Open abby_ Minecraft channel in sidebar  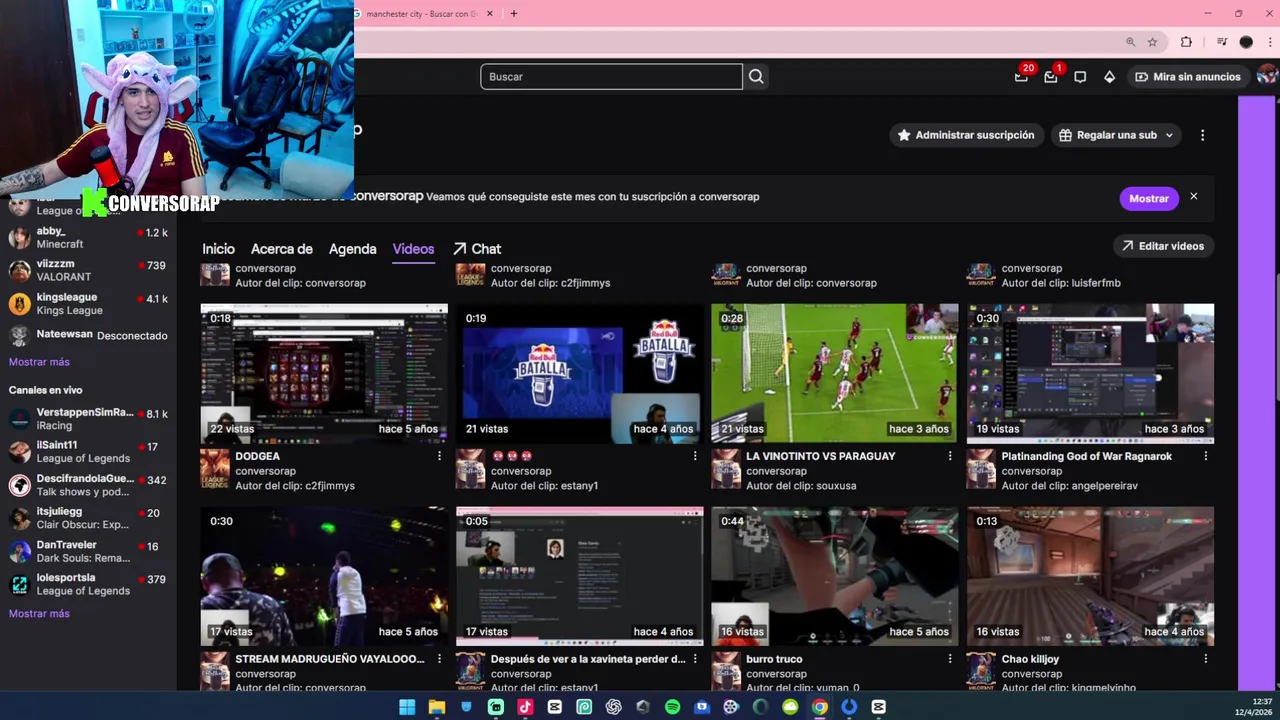88,238
